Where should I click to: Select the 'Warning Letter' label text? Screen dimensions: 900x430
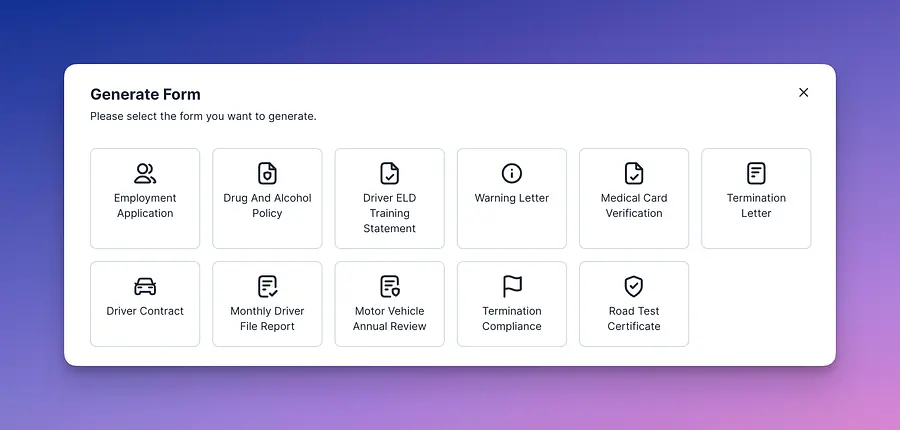coord(511,198)
